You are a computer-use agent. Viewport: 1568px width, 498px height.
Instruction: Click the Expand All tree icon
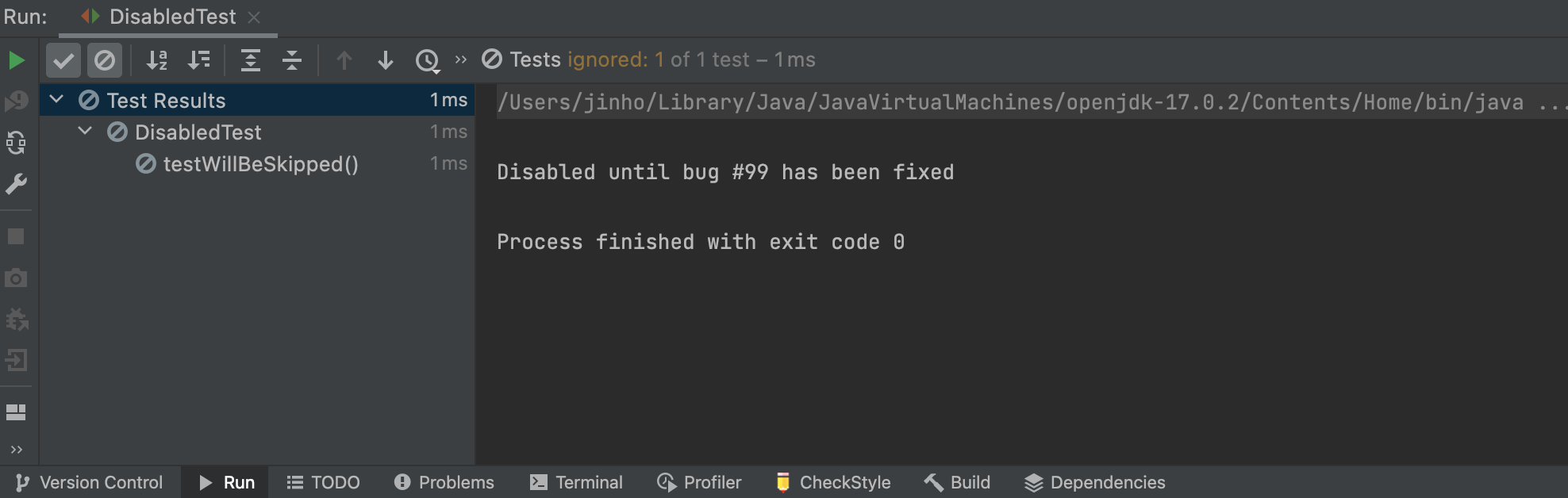coord(251,60)
